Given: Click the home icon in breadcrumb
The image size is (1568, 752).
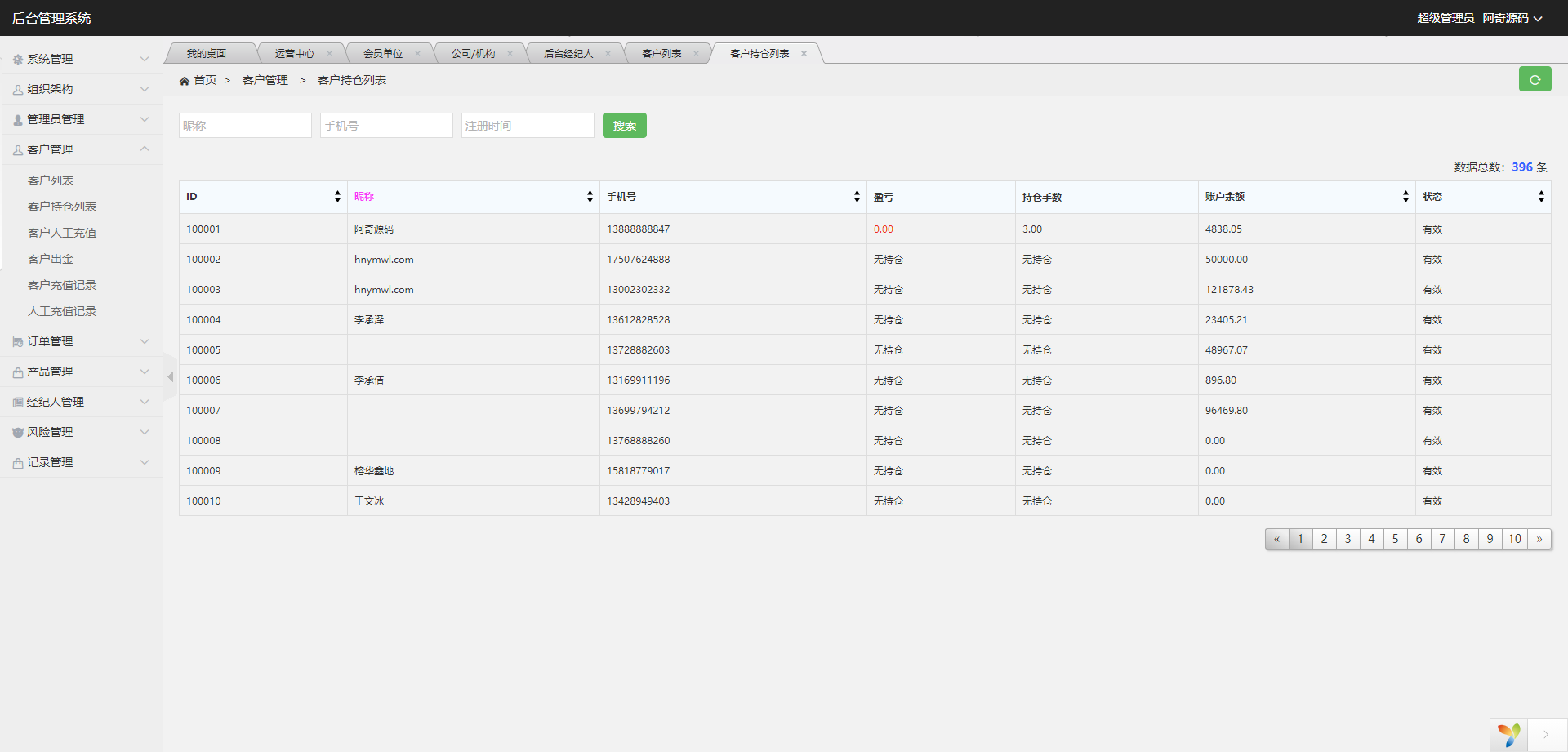Looking at the screenshot, I should pyautogui.click(x=185, y=81).
